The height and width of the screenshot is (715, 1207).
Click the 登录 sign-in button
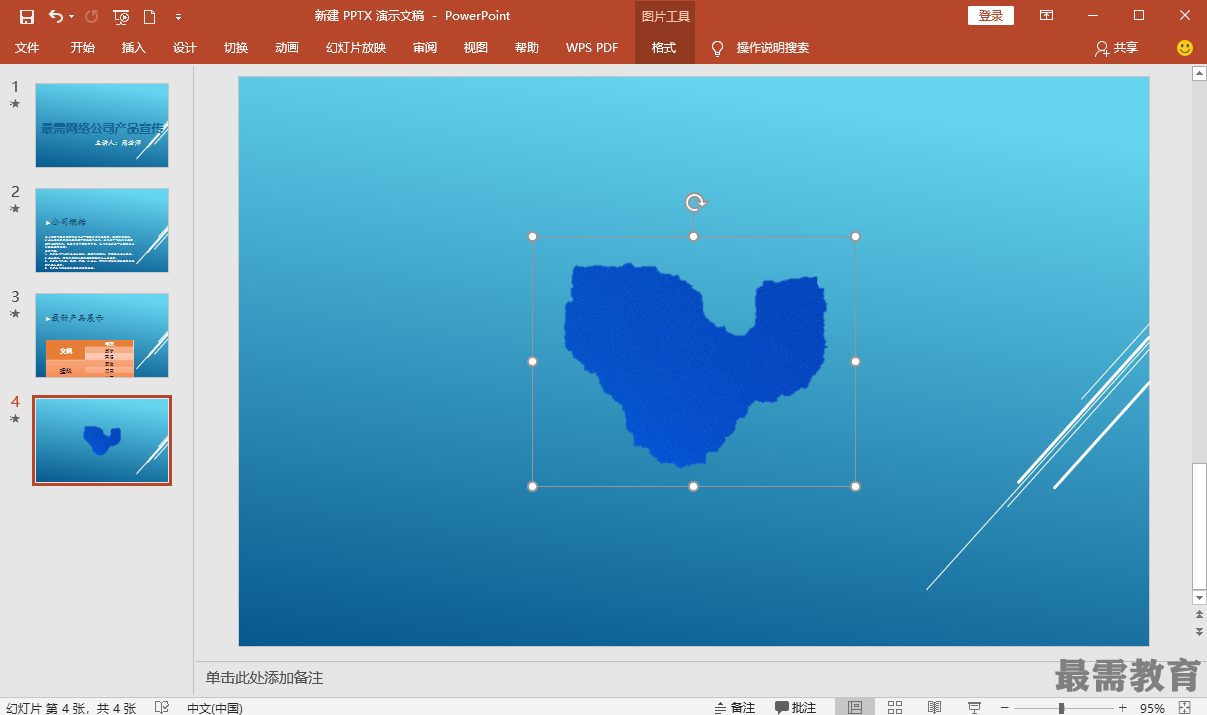point(991,16)
